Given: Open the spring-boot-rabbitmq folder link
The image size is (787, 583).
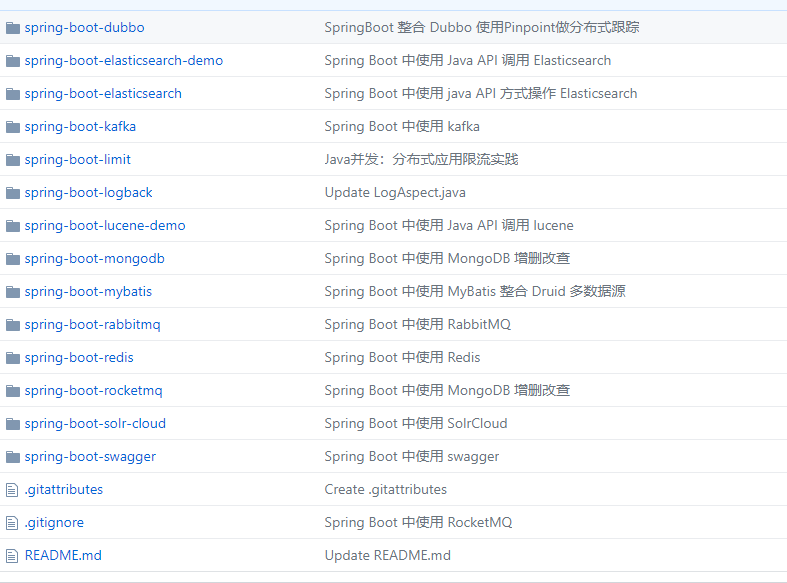Looking at the screenshot, I should (92, 325).
